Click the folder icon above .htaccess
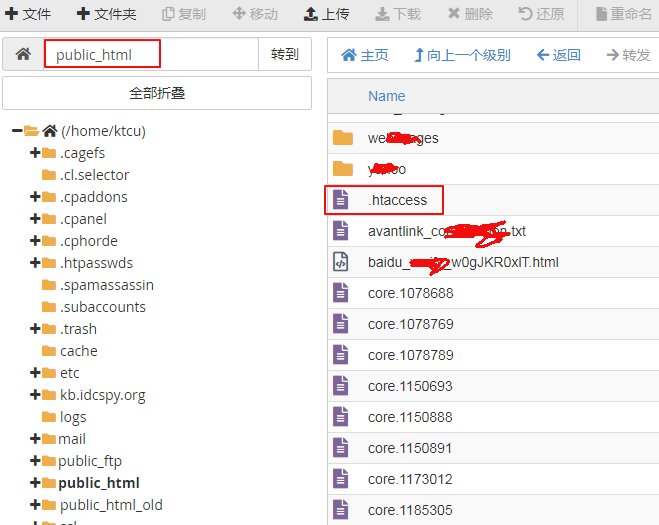Screen dimensions: 659x525 pos(343,169)
